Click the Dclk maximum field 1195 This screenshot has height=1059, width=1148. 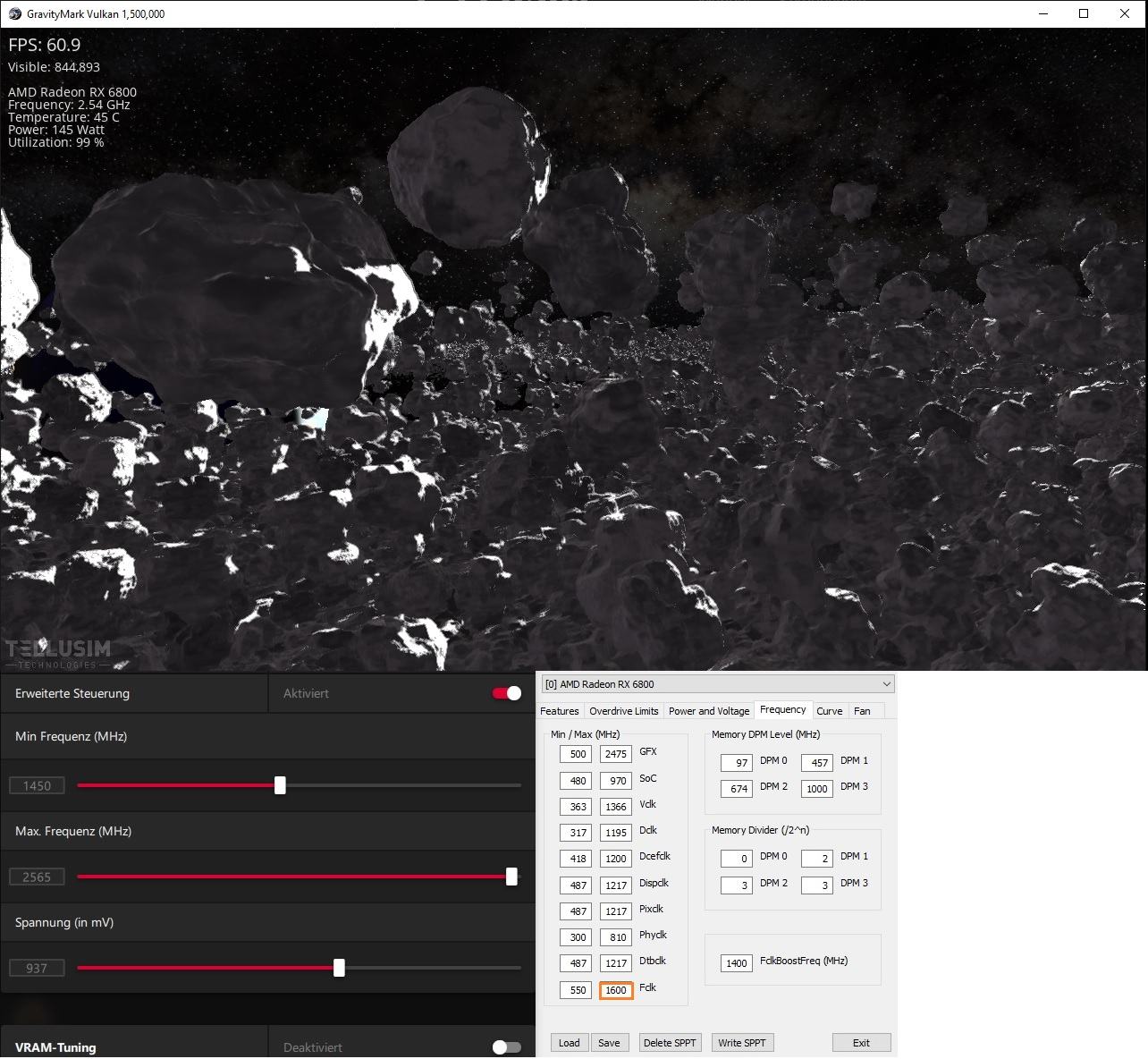click(x=615, y=833)
